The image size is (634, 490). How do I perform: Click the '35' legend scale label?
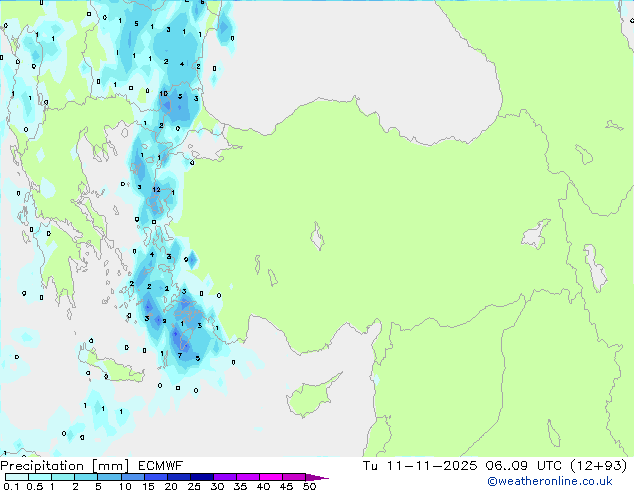click(240, 486)
